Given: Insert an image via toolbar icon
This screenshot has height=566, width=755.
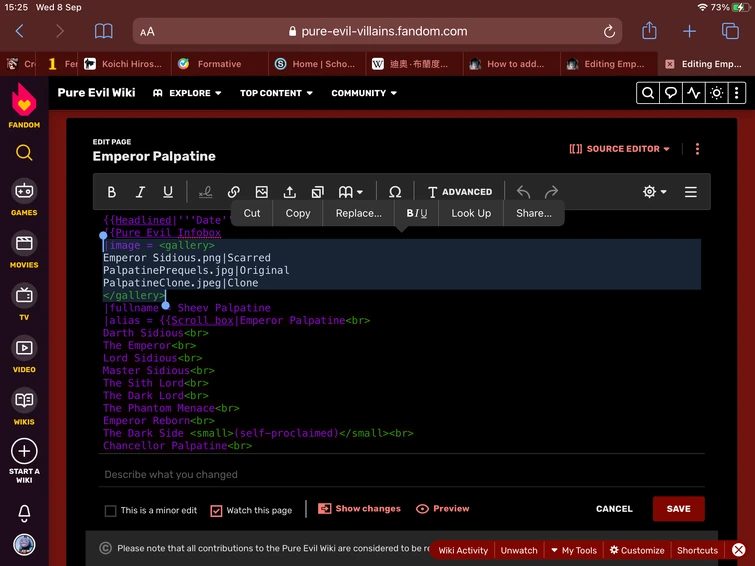Looking at the screenshot, I should [261, 192].
